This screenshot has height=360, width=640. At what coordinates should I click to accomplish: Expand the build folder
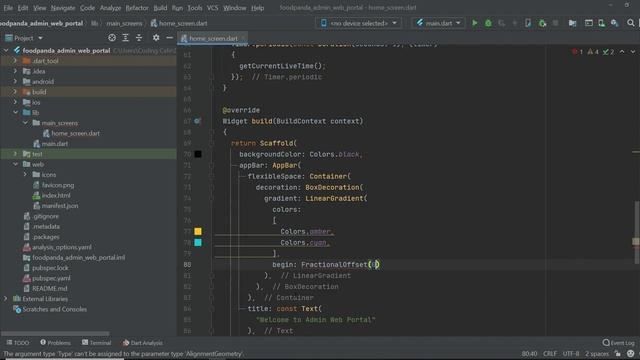(15, 92)
